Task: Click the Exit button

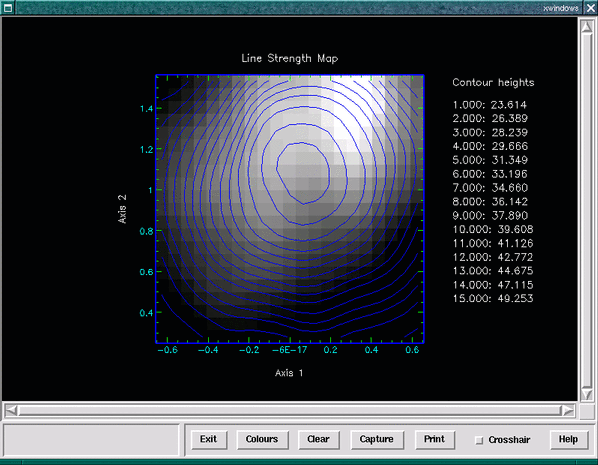Action: 209,439
